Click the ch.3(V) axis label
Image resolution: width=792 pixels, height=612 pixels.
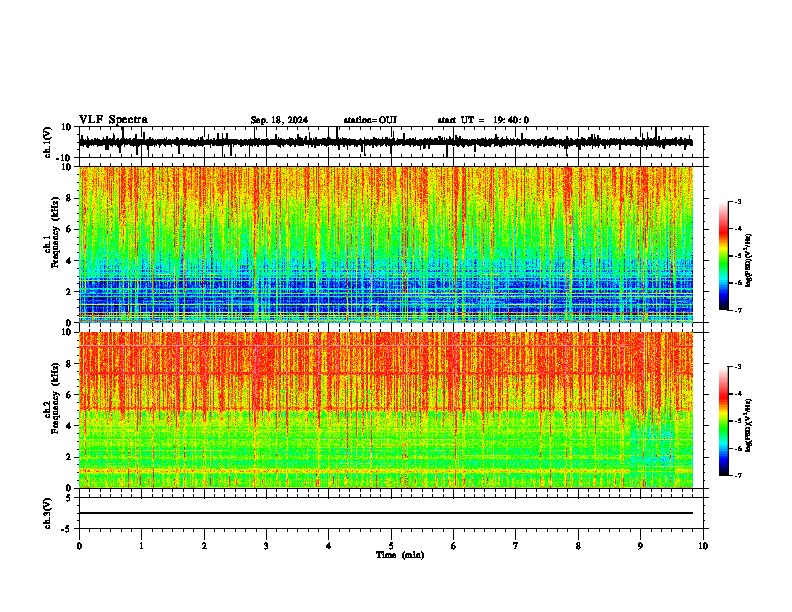[x=47, y=513]
